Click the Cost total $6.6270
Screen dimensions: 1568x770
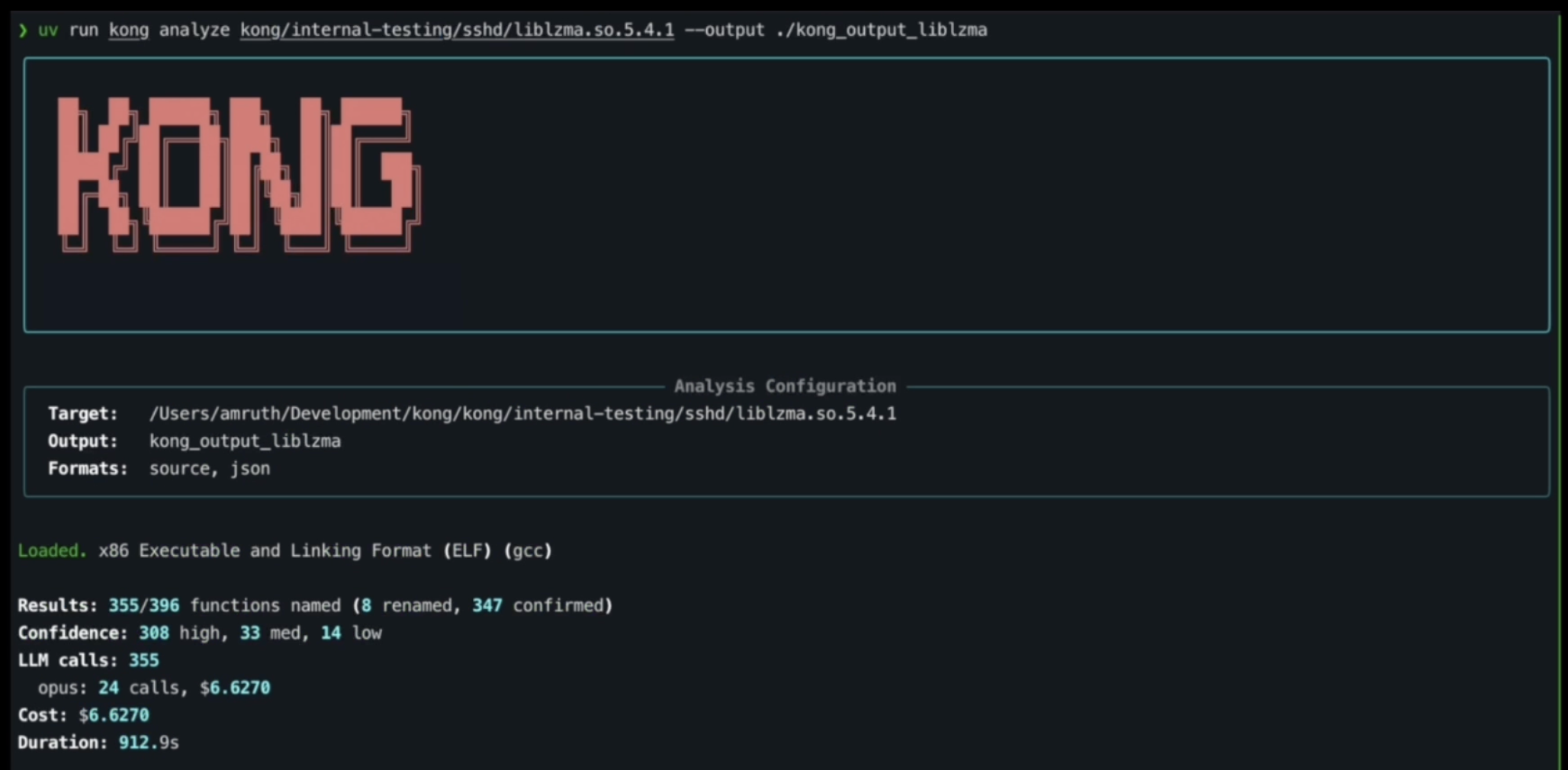click(114, 715)
